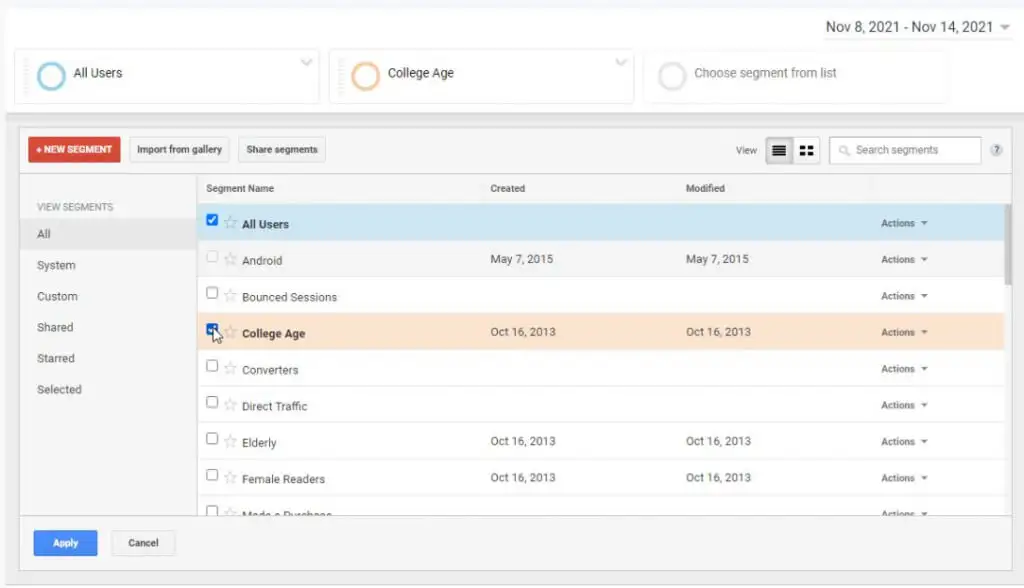Click the Elderly segment name
The height and width of the screenshot is (588, 1024).
259,443
